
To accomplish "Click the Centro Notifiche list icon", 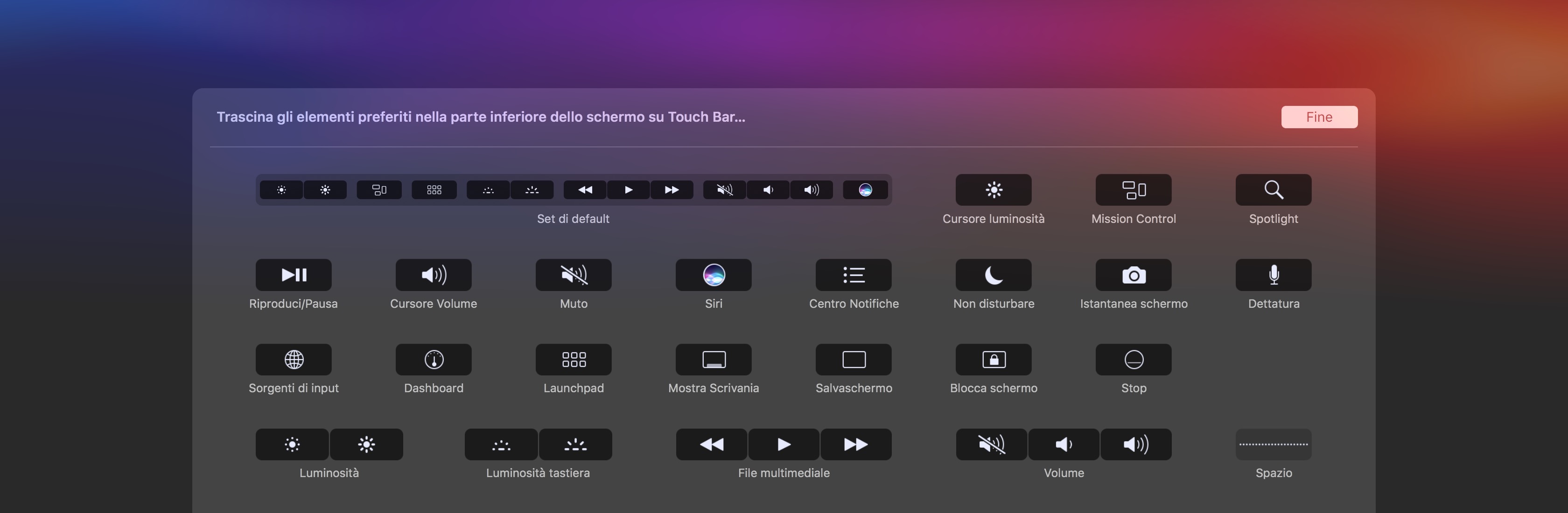I will click(854, 275).
